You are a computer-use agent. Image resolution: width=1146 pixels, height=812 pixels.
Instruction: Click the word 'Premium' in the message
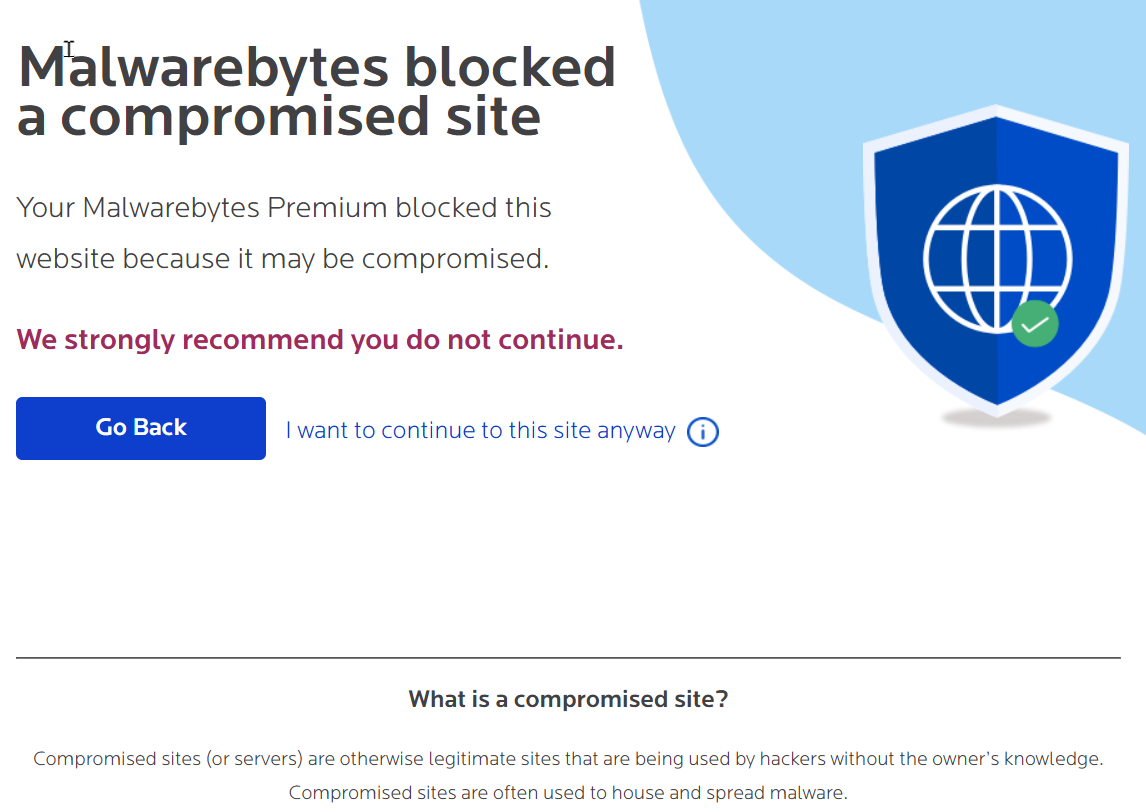tap(319, 208)
